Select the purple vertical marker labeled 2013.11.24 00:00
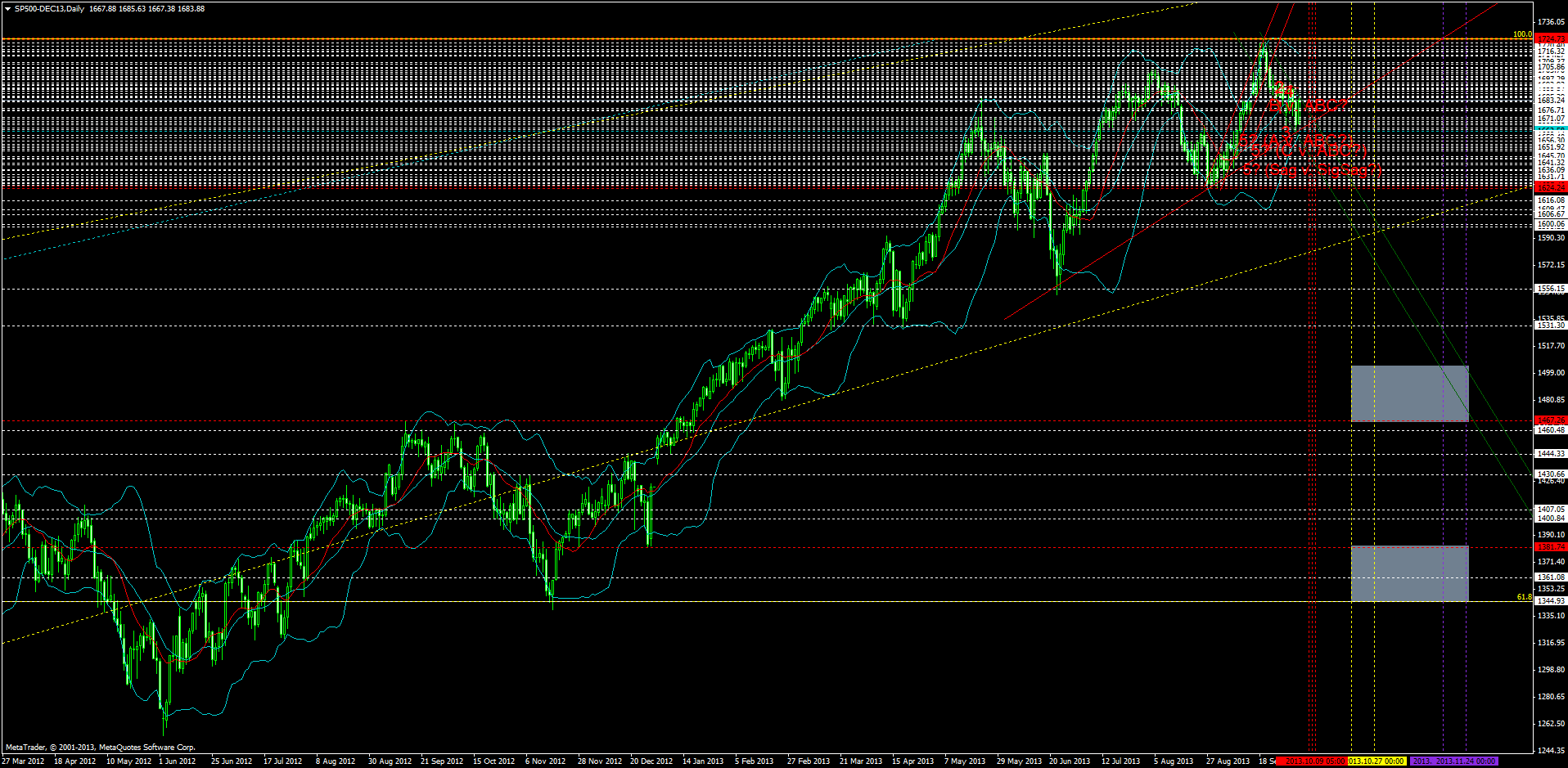The image size is (1568, 768). [1464, 761]
